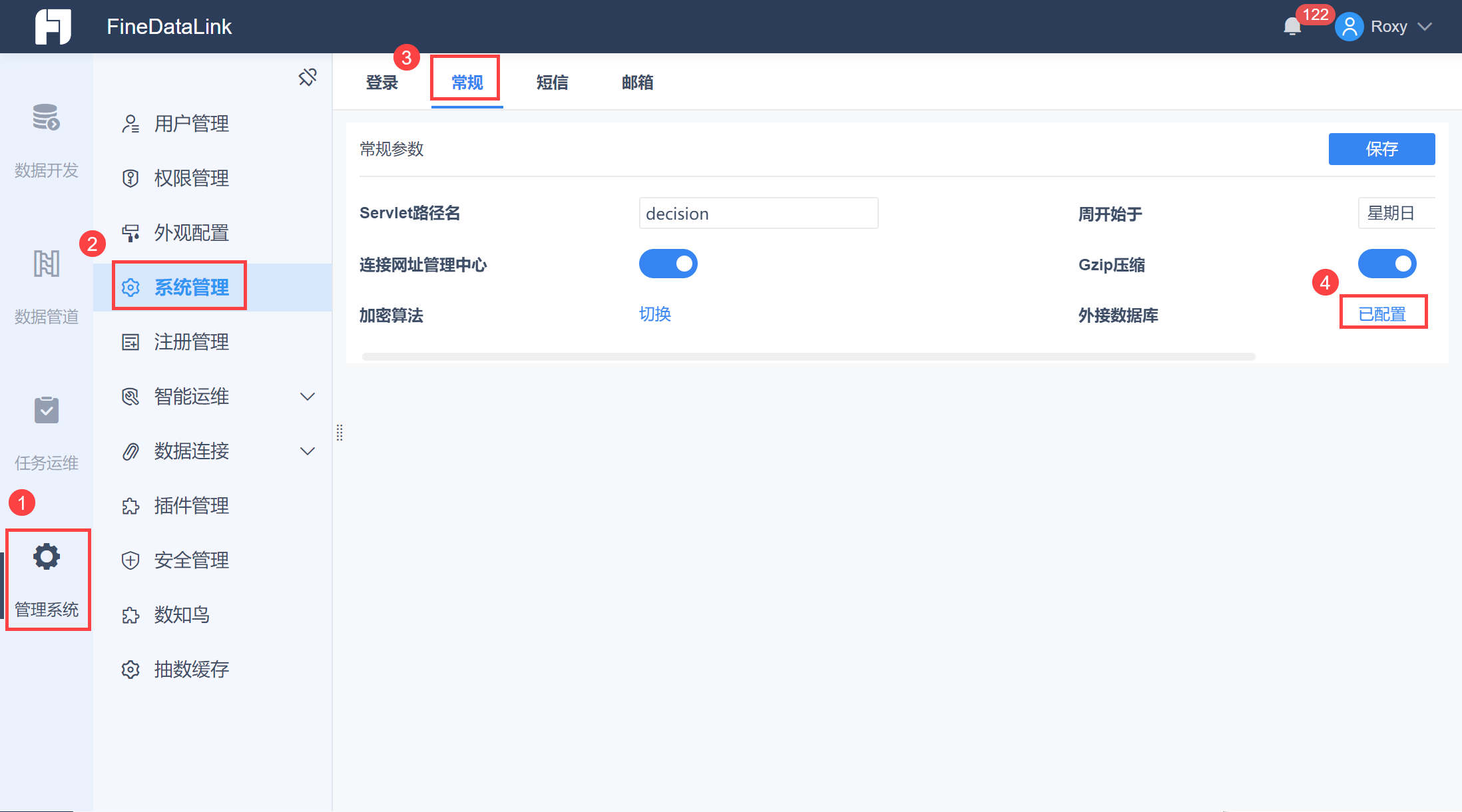Click the notification bell icon
This screenshot has height=812, width=1462.
(1292, 27)
